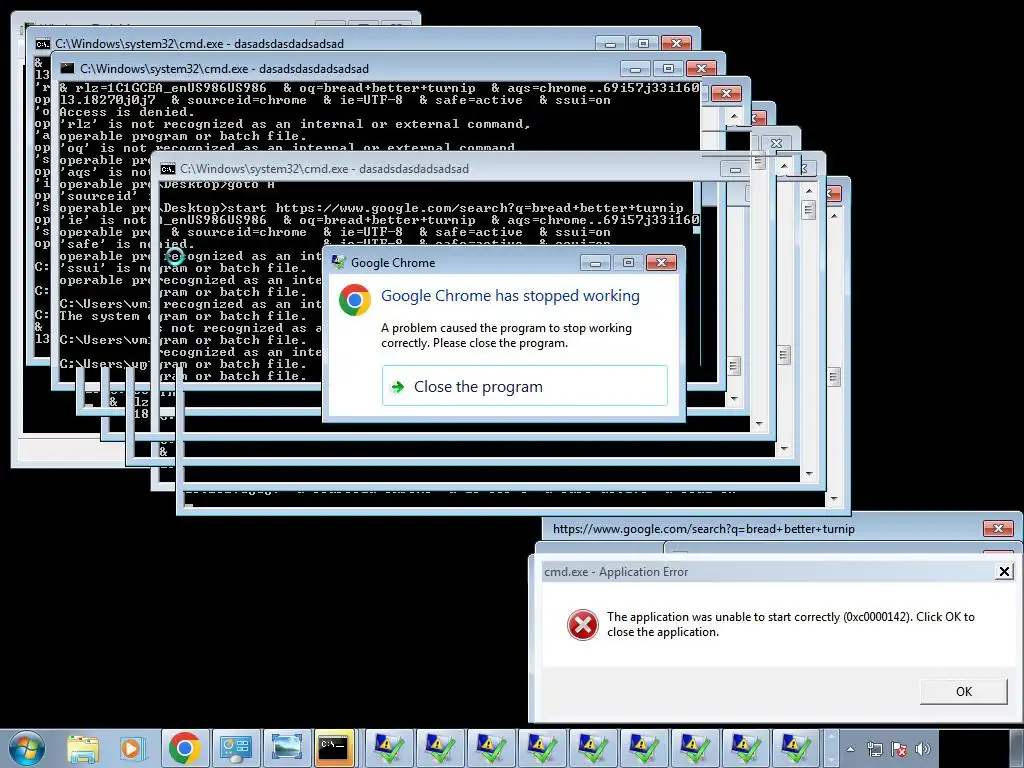This screenshot has height=768, width=1024.
Task: Click the Chrome logo in the crash dialog
Action: click(x=355, y=300)
